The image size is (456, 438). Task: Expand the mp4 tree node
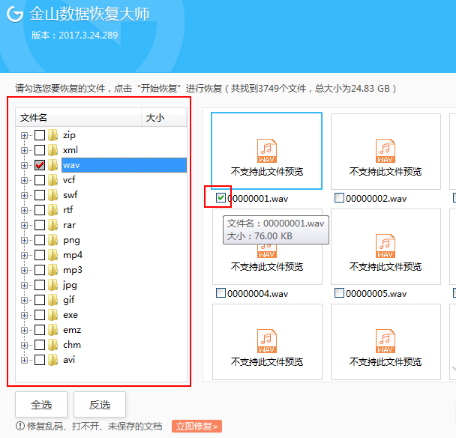coord(24,255)
